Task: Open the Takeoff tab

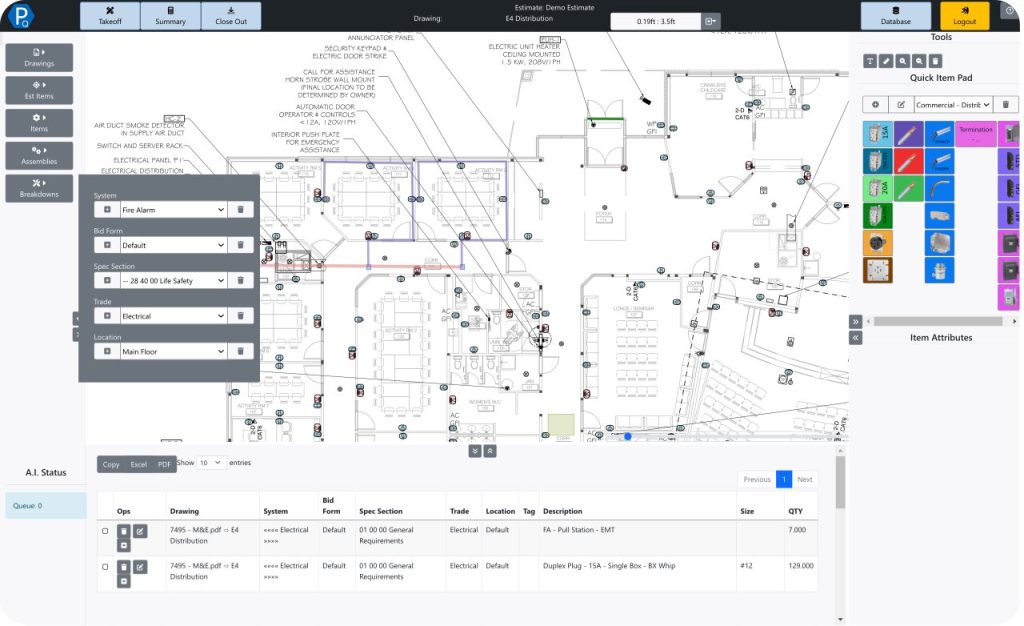Action: [109, 16]
